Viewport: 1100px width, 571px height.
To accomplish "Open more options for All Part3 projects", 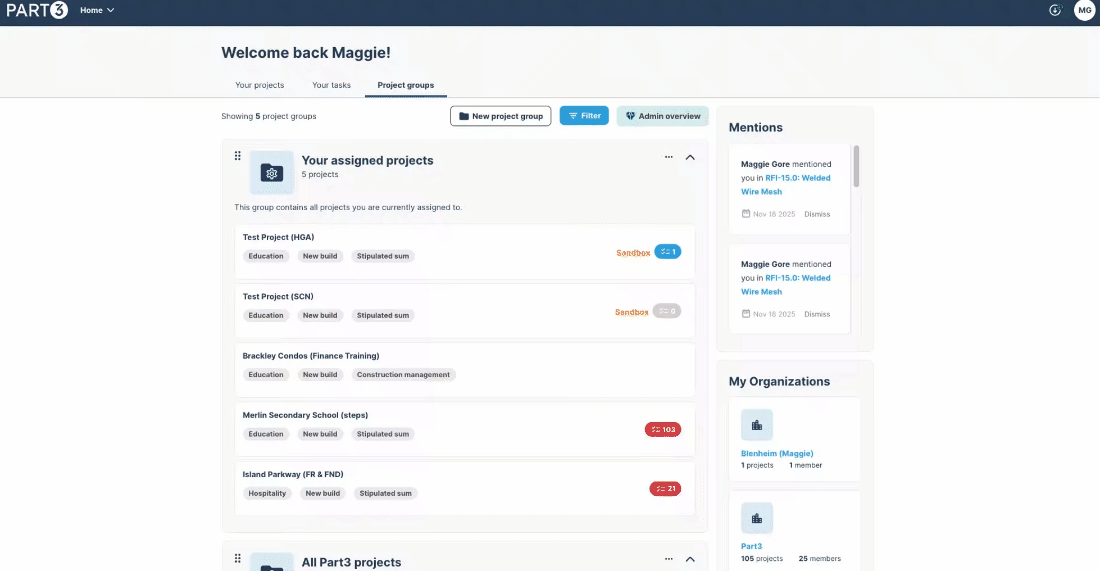I will click(x=669, y=559).
